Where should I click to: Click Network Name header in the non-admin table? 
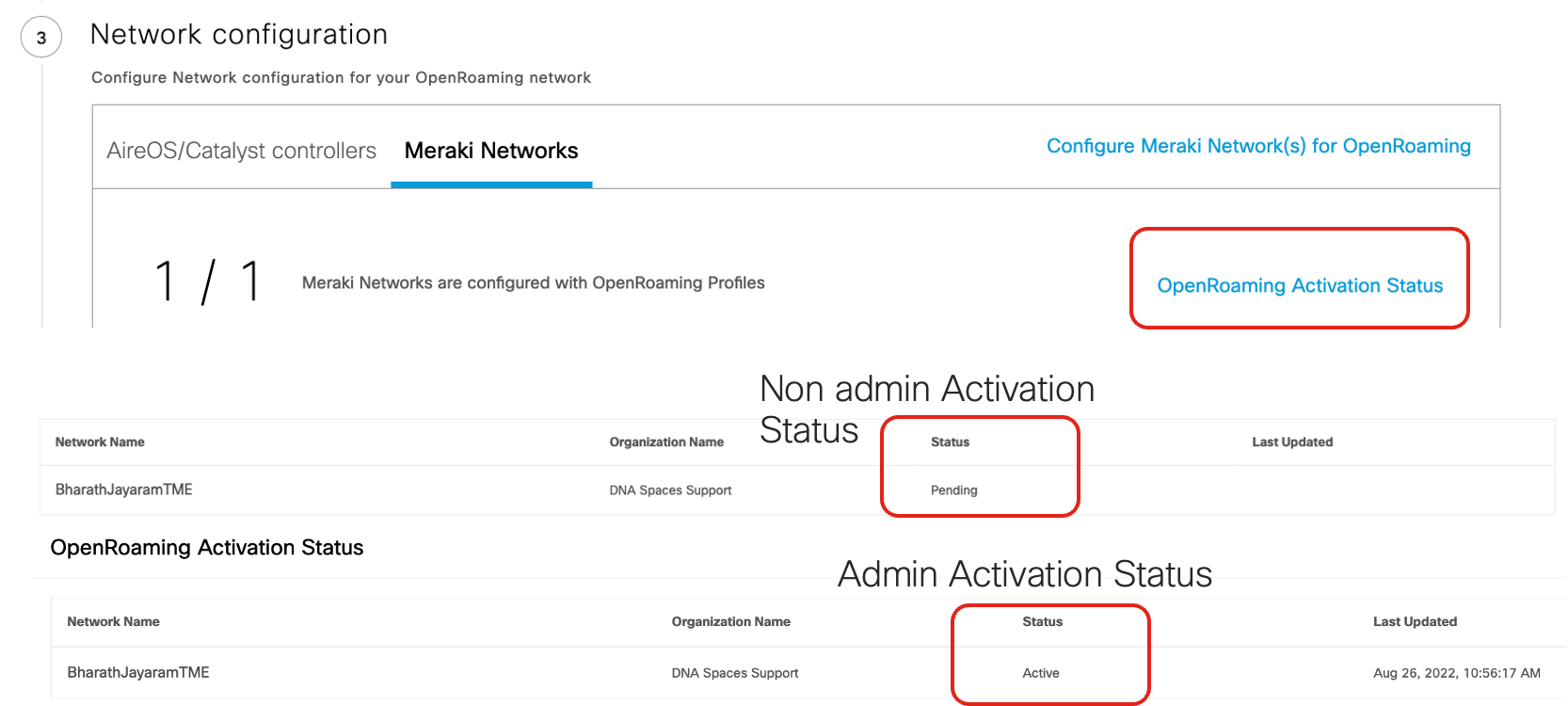tap(100, 441)
